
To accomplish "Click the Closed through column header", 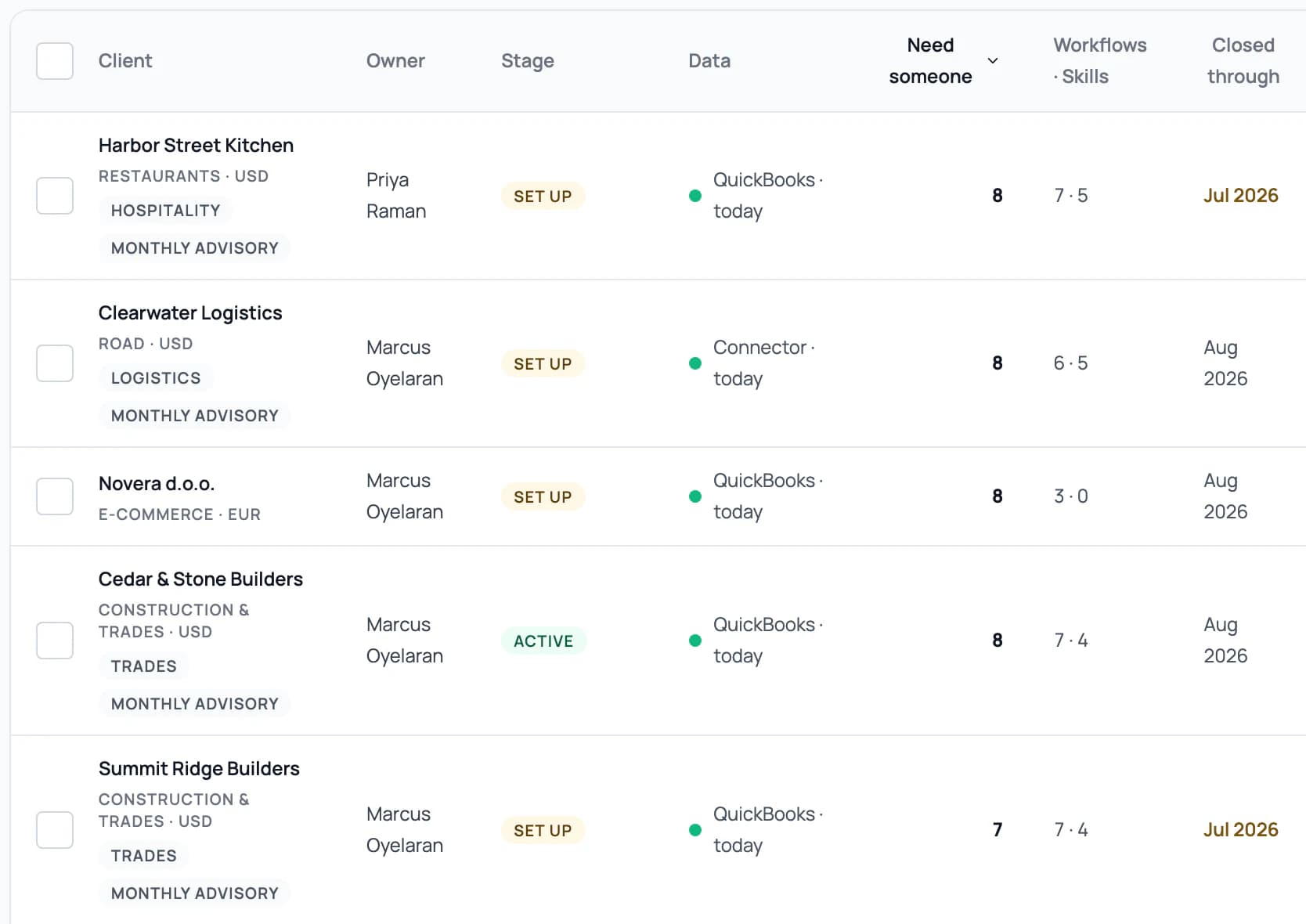I will 1243,61.
